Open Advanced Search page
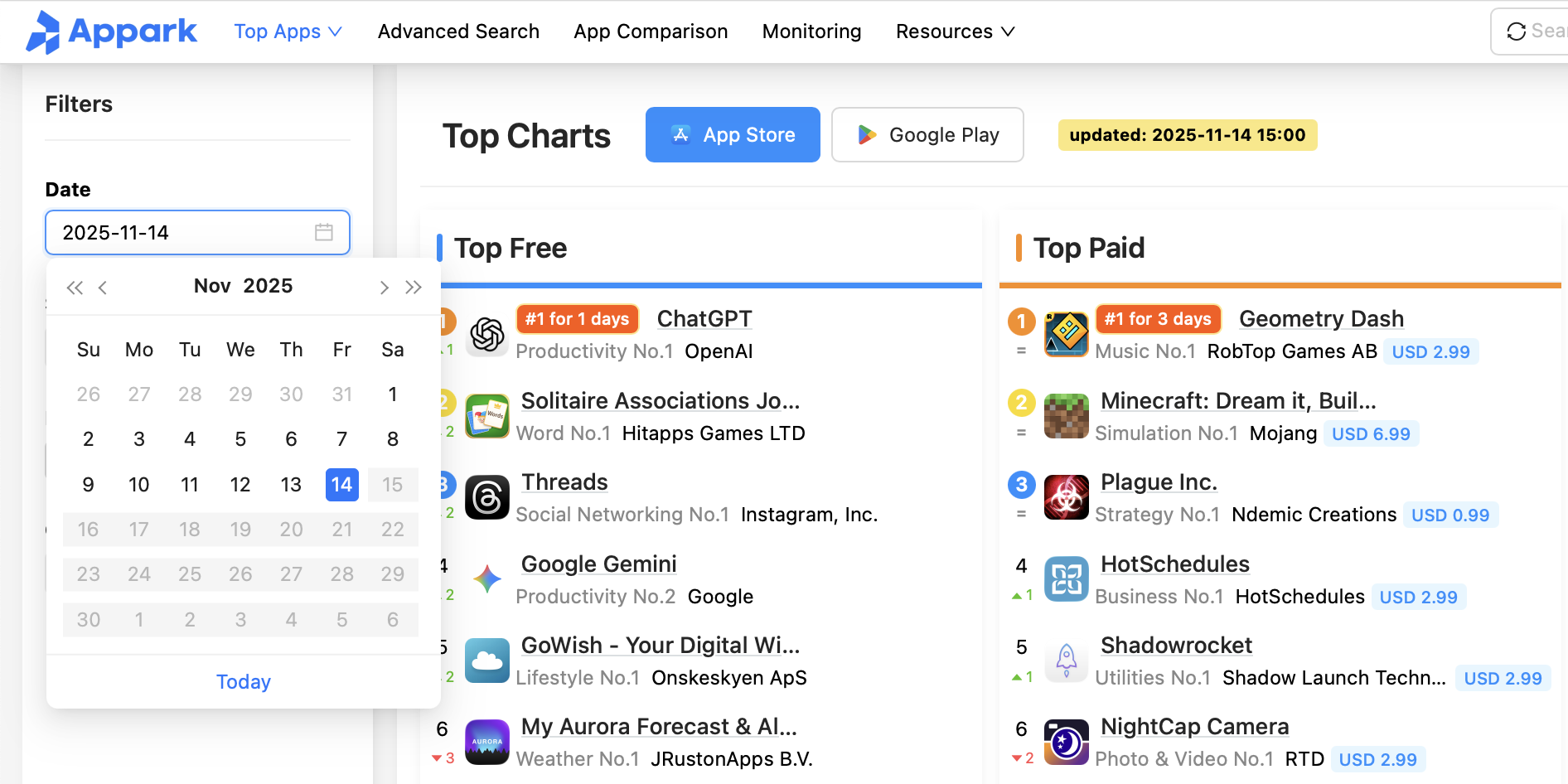1568x784 pixels. [458, 31]
